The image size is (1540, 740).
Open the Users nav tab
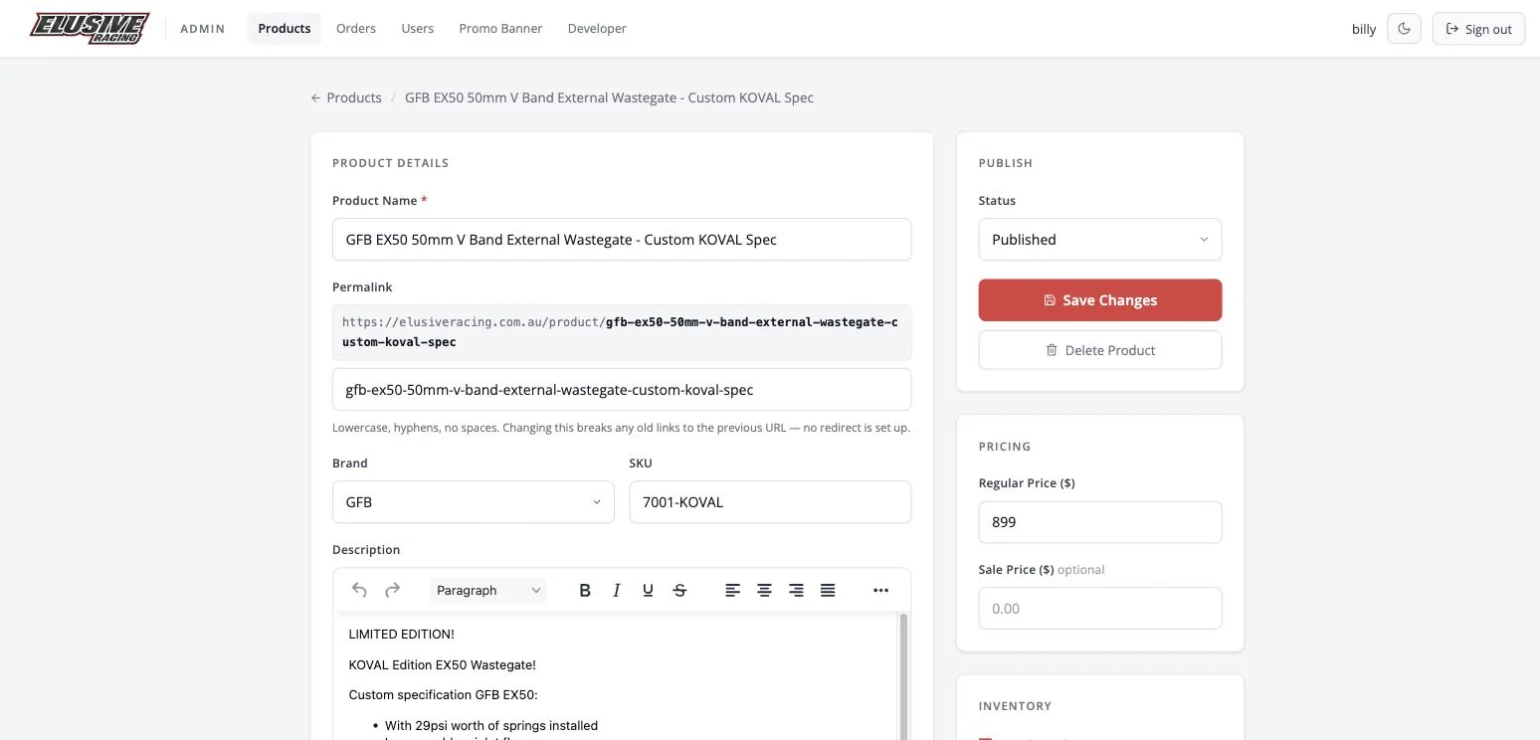tap(417, 28)
